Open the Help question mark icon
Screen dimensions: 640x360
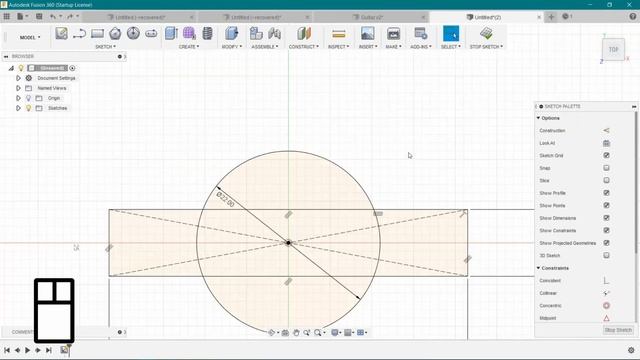[x=633, y=17]
